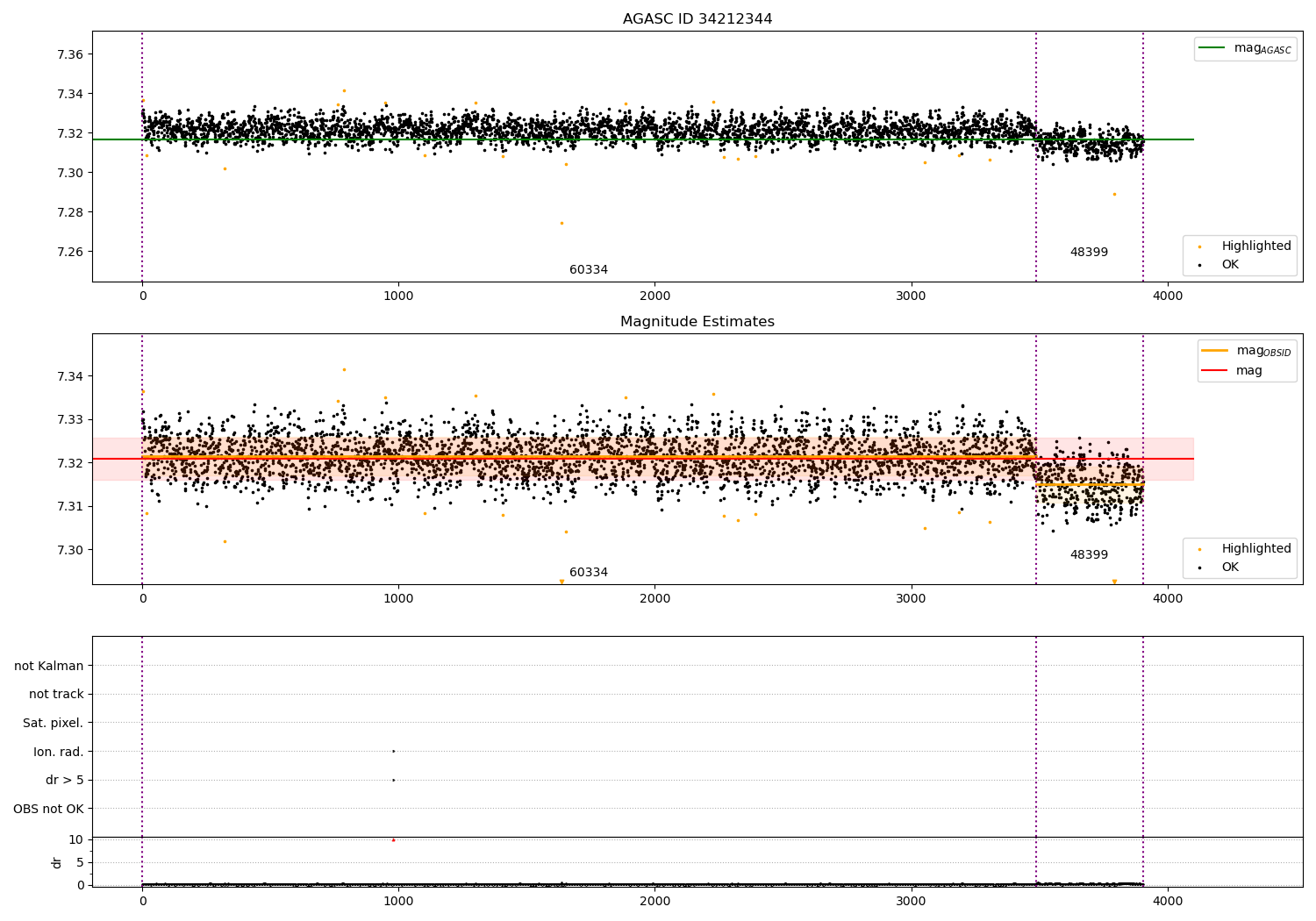Click obsid label 60334 in Magnitude Estimates plot
This screenshot has width=1316, height=921.
pos(589,573)
